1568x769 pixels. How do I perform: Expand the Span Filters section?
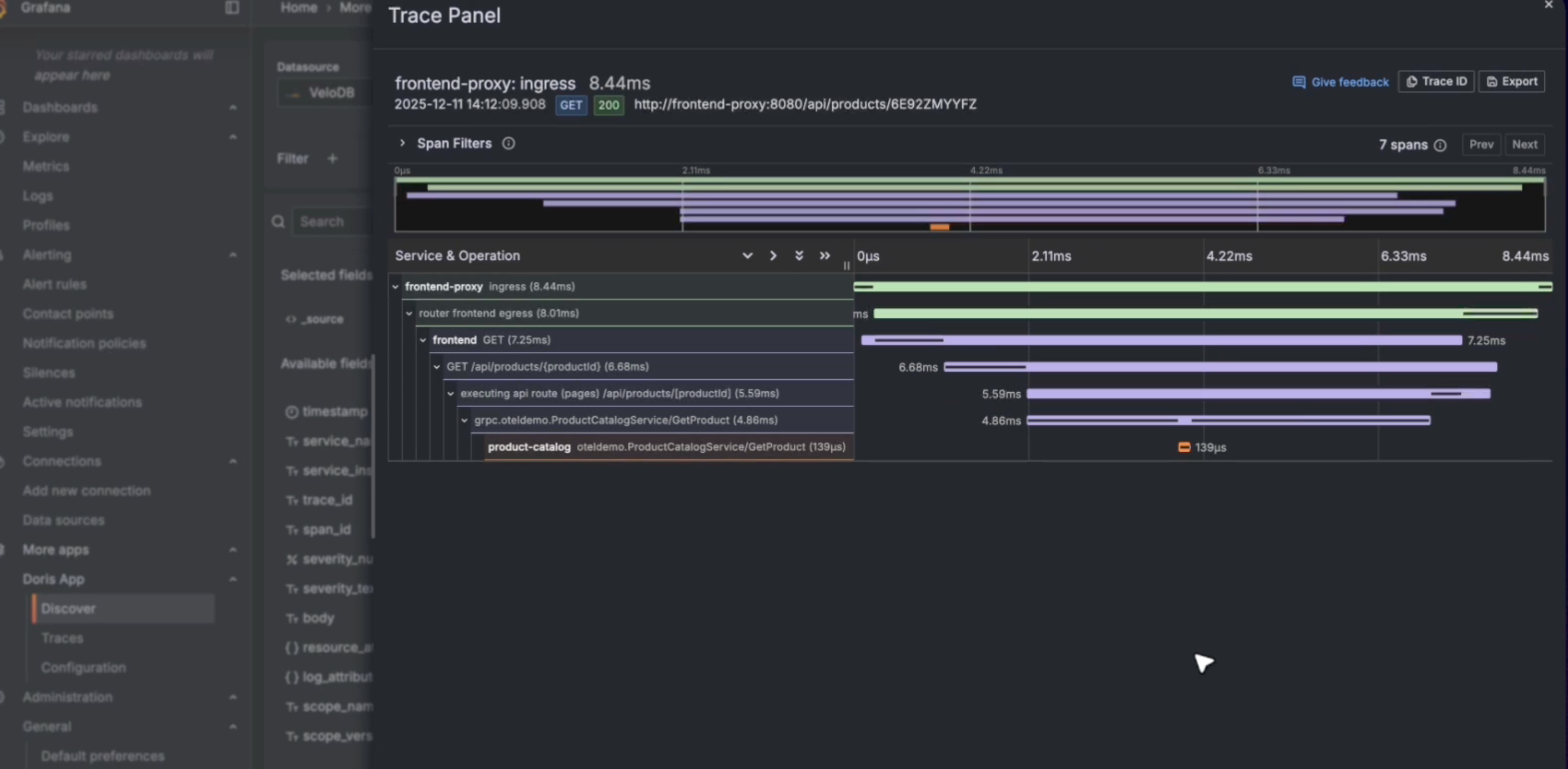click(402, 143)
